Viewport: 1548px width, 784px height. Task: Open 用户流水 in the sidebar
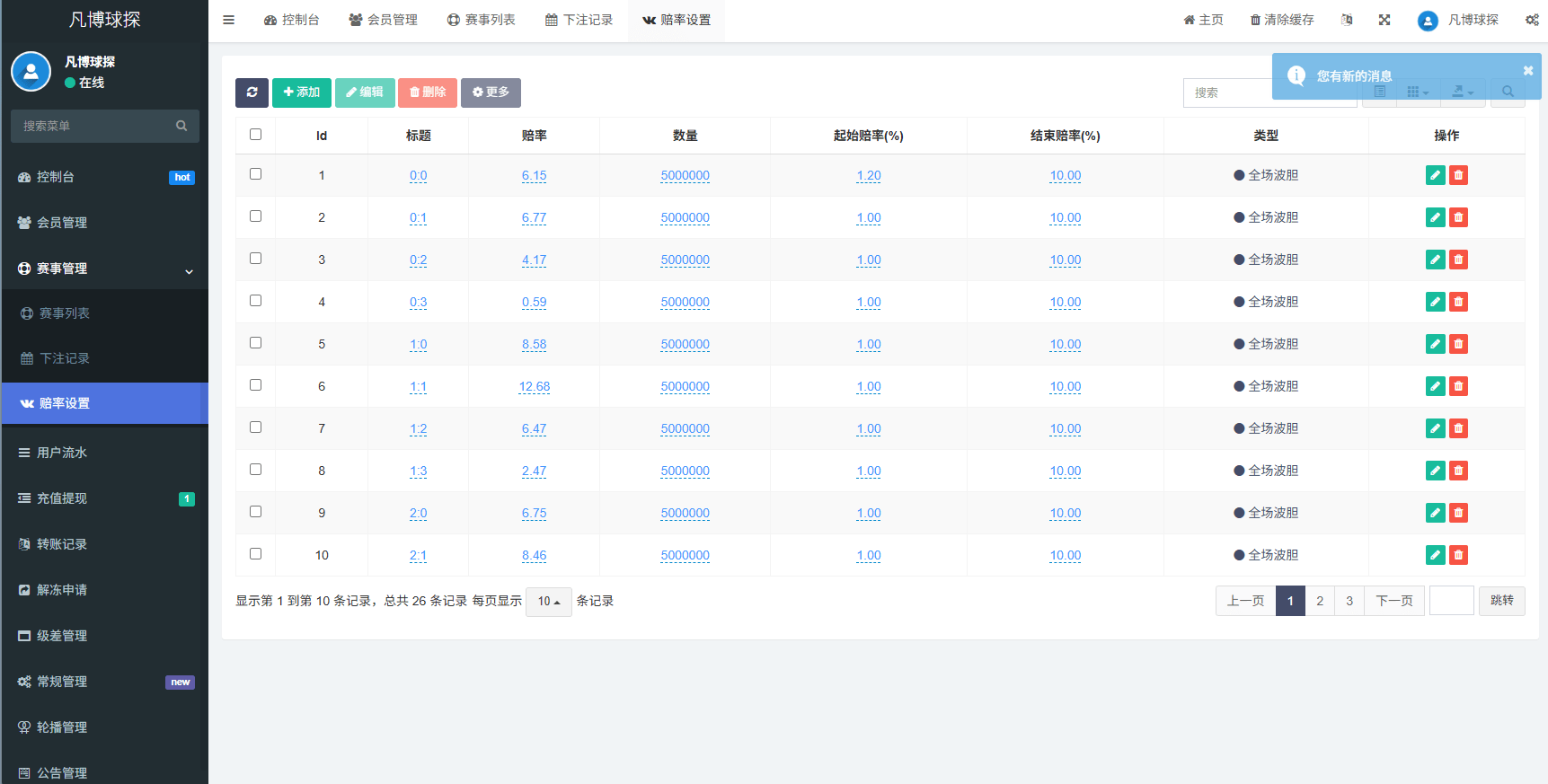pos(105,453)
